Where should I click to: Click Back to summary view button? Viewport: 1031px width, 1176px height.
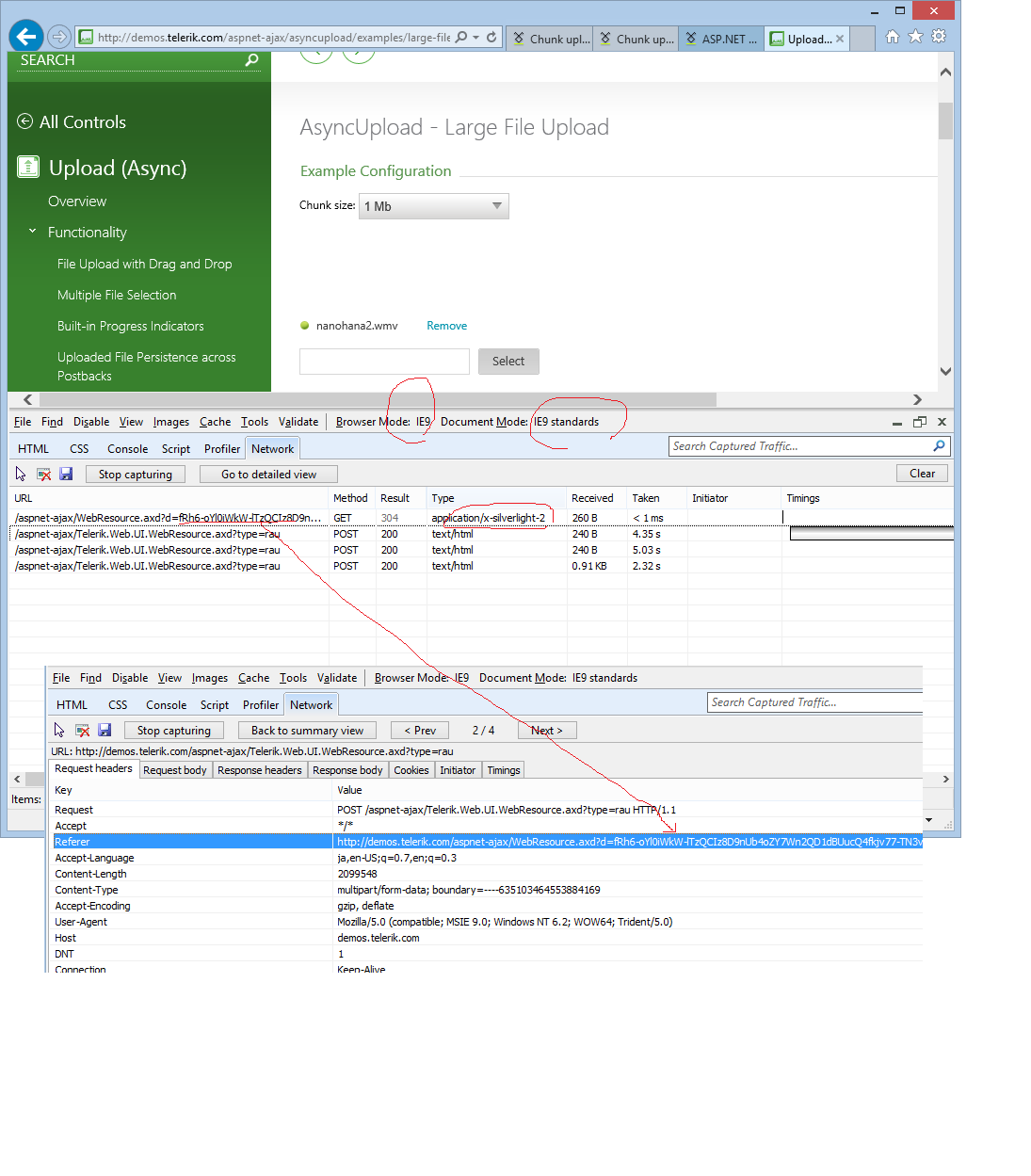point(307,731)
